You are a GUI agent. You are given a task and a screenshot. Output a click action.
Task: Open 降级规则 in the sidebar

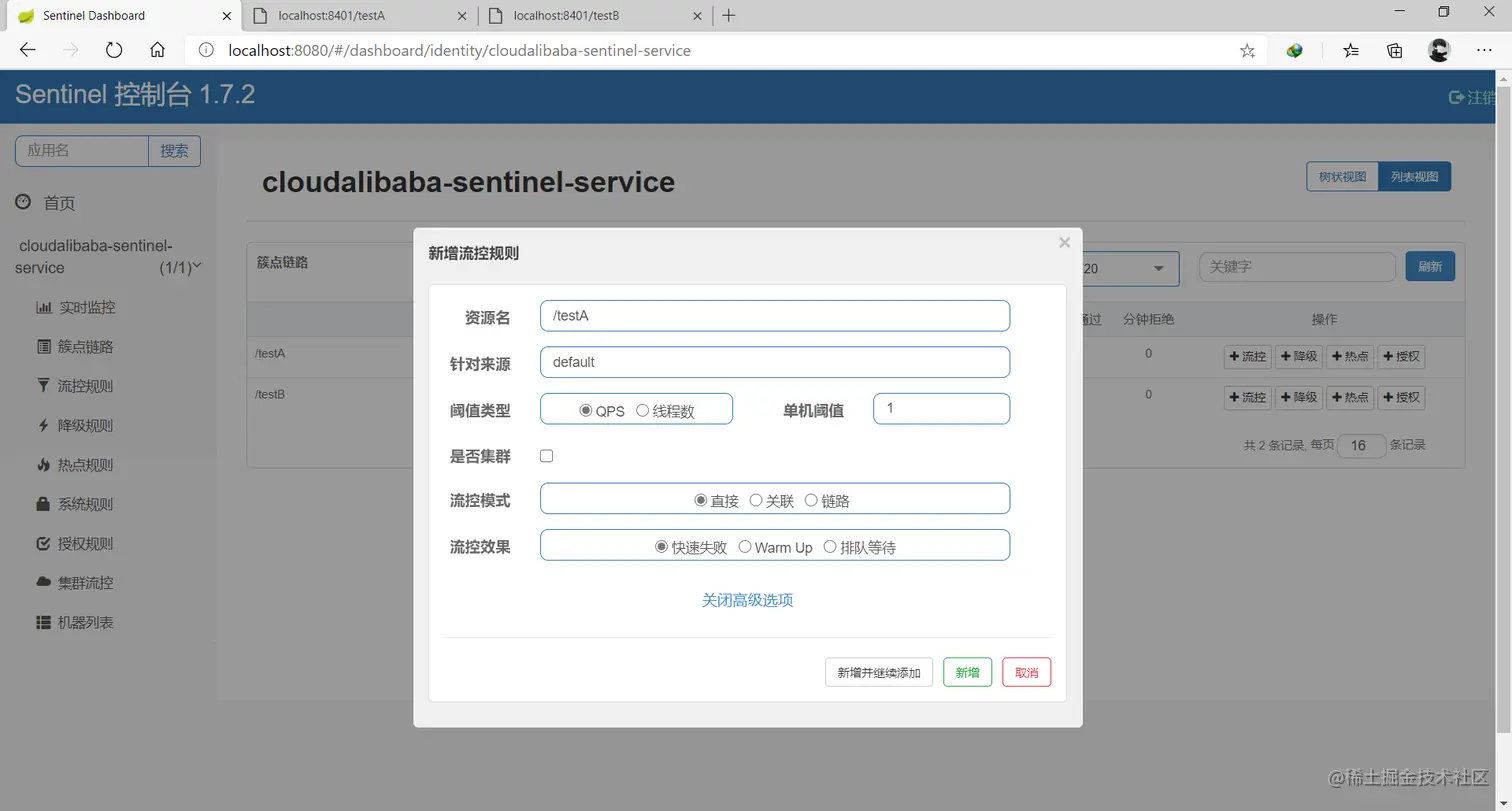click(75, 426)
